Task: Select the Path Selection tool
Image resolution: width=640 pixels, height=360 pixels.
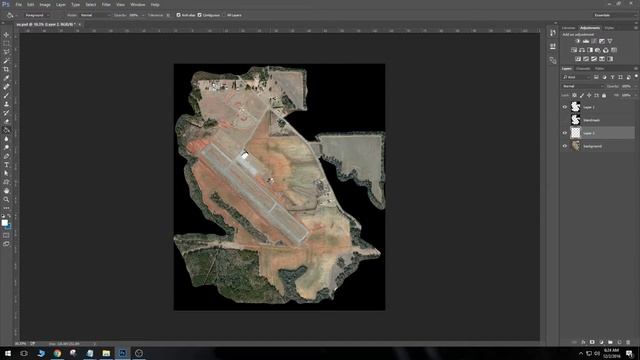Action: 6,173
